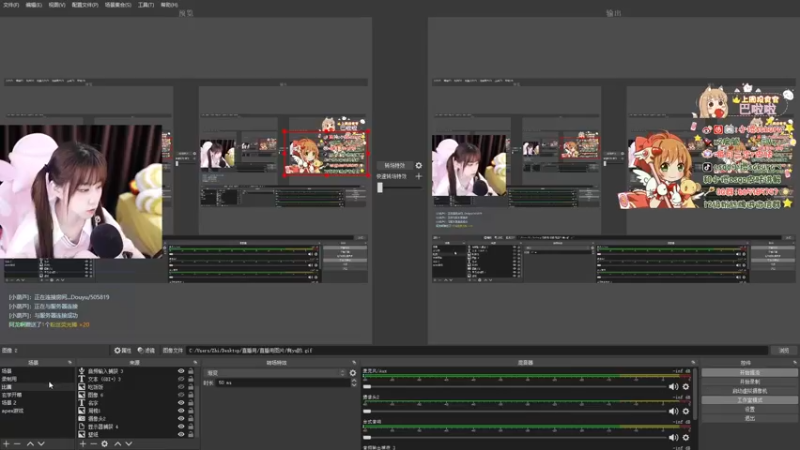Toggle the lock on 摄像头2 source
The image size is (800, 450).
pyautogui.click(x=191, y=418)
